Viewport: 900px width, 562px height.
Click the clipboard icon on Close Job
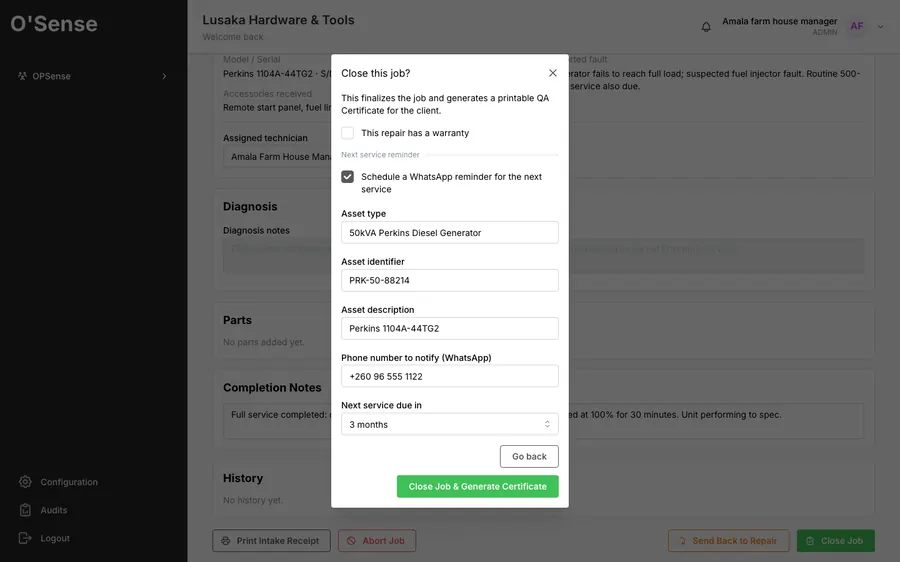tap(810, 541)
